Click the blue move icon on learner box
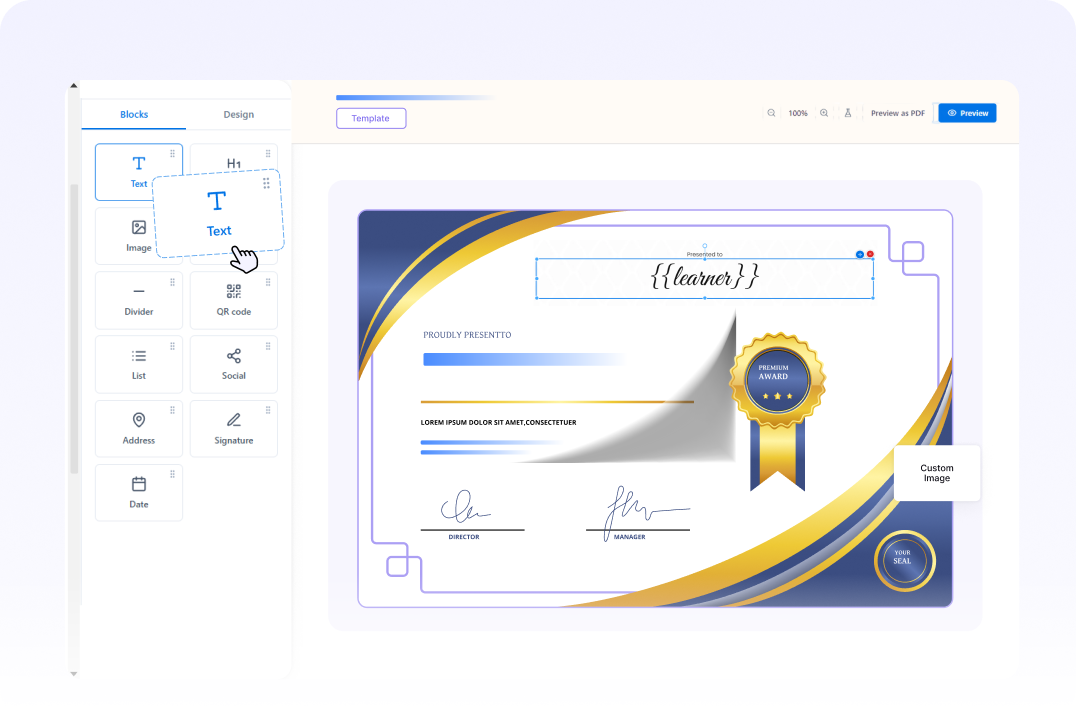The width and height of the screenshot is (1076, 720). [x=860, y=254]
